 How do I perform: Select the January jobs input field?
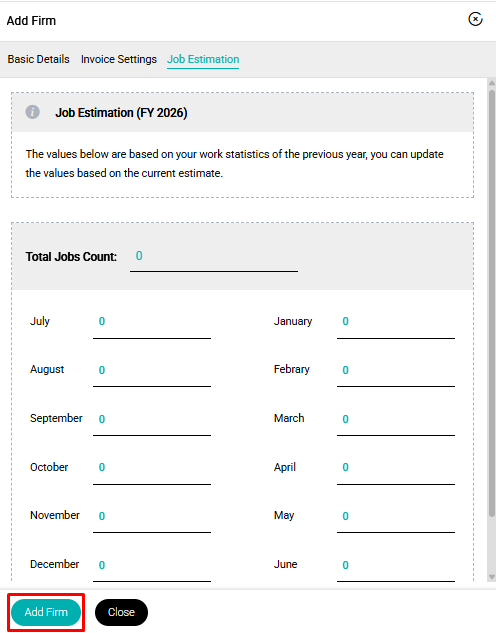[x=396, y=322]
